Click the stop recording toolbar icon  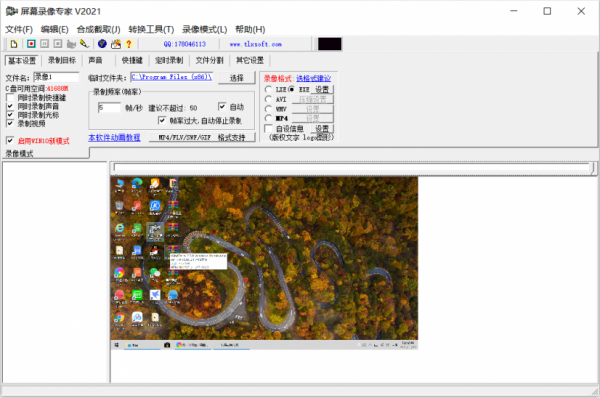[57, 44]
